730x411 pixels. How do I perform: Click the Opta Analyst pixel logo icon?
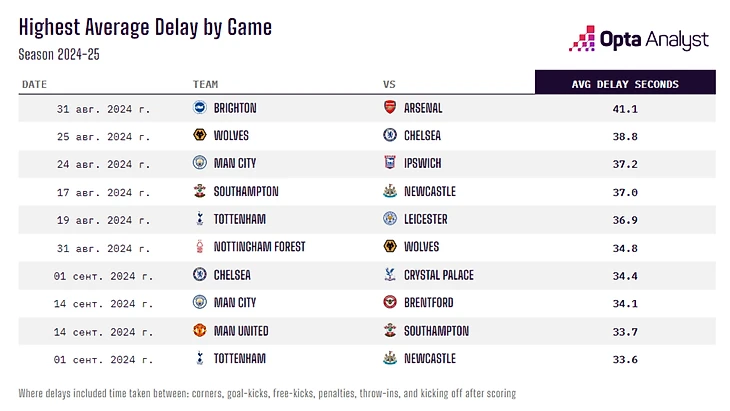pyautogui.click(x=582, y=39)
